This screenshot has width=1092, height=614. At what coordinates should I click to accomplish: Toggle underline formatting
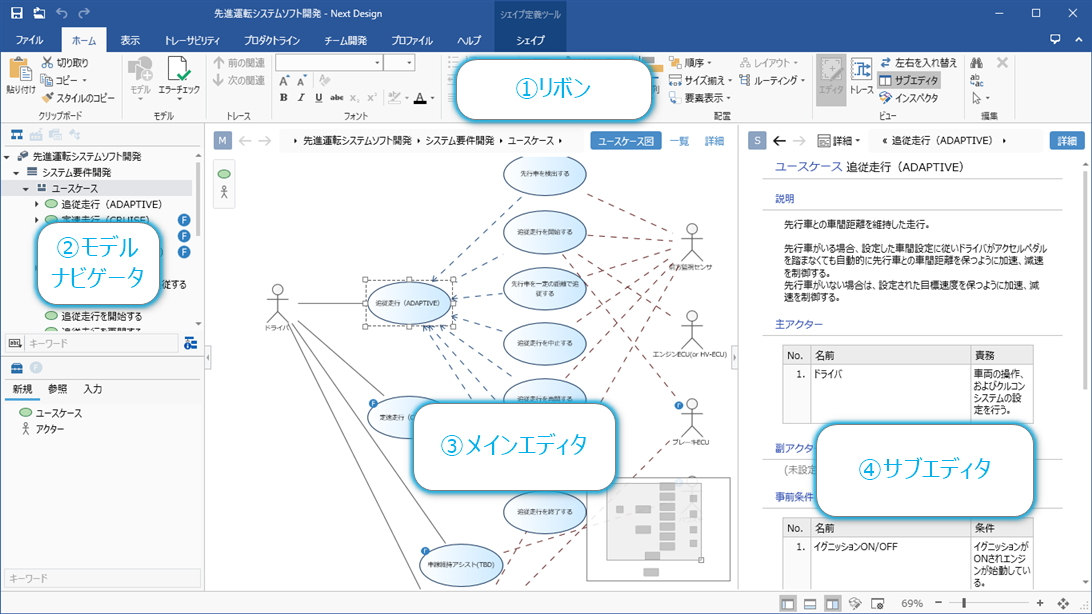[x=318, y=98]
